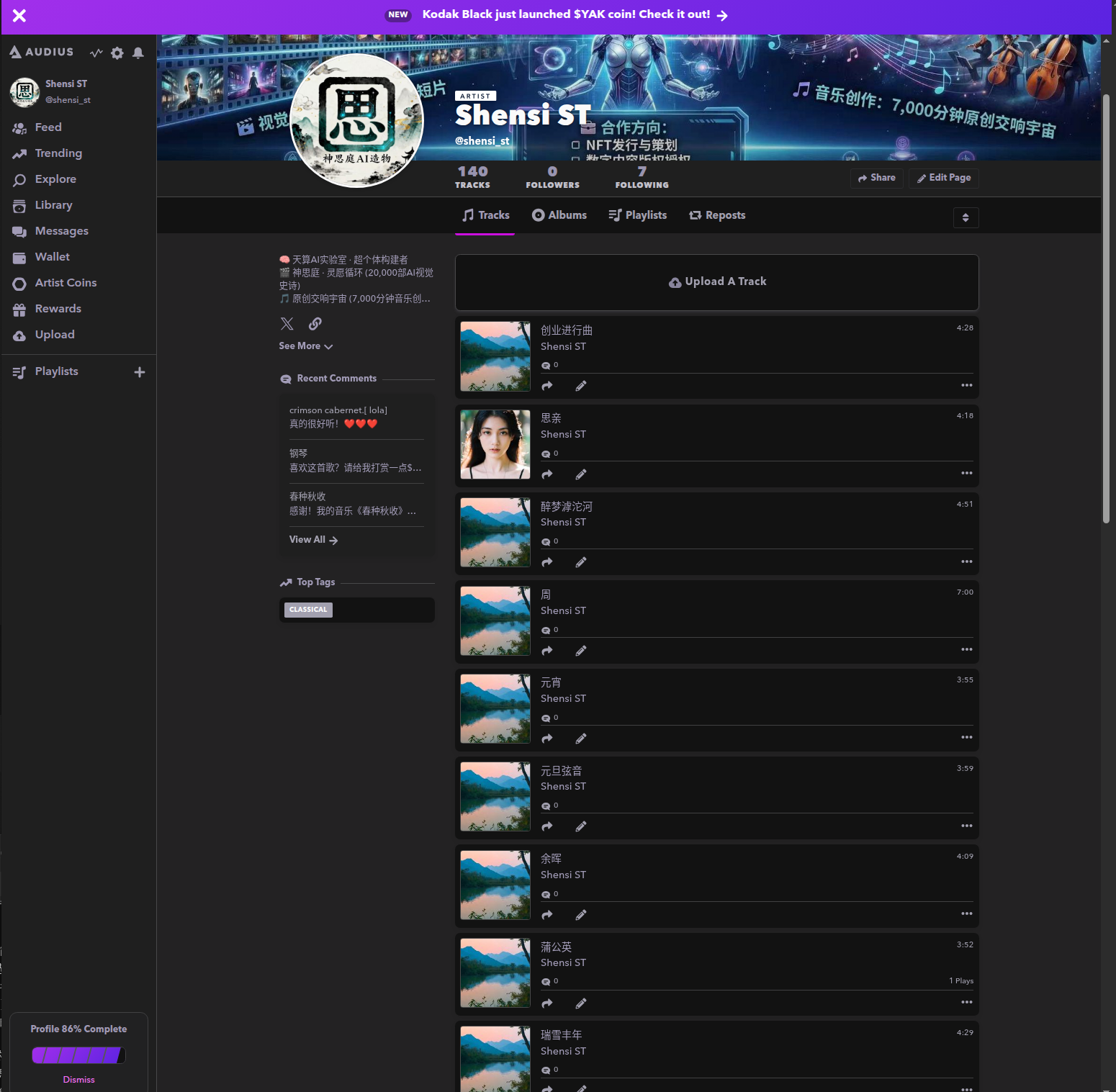Close the top announcement banner
This screenshot has height=1092, width=1116.
19,16
